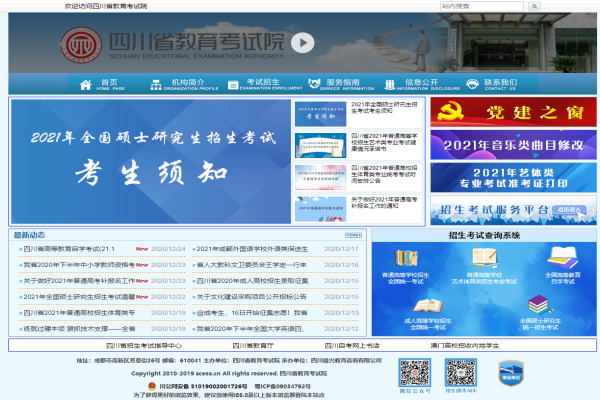The width and height of the screenshot is (600, 400).
Task: Open news 2021年全国硕士研究生招生考试温馨
Action: click(x=79, y=297)
